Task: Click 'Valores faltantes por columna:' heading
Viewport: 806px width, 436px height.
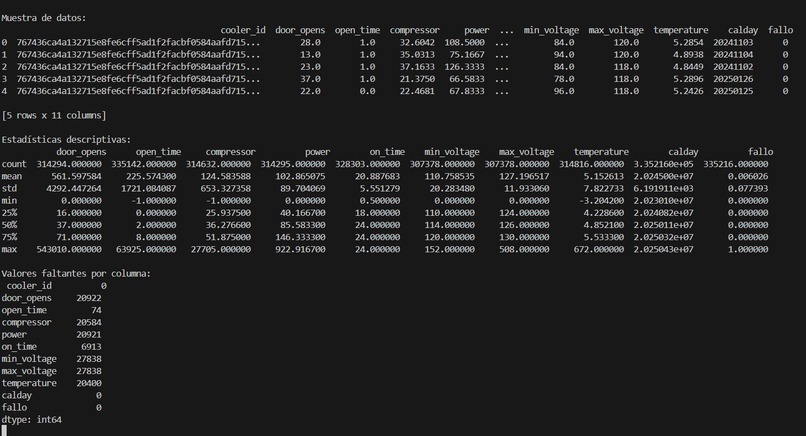Action: pos(76,274)
